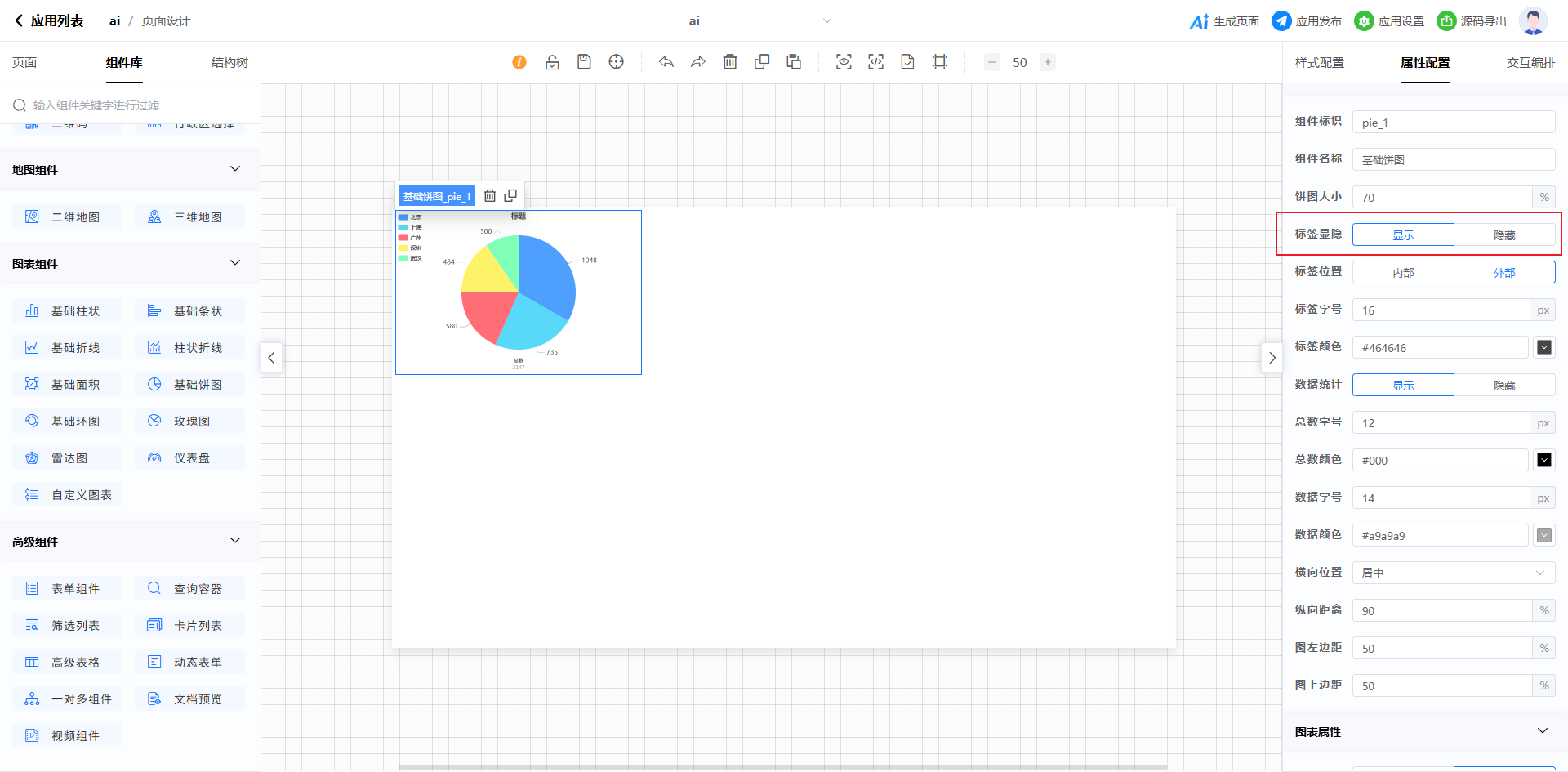Delete the selected pie_1 chart via its trash icon
This screenshot has width=1568, height=772.
(x=490, y=196)
